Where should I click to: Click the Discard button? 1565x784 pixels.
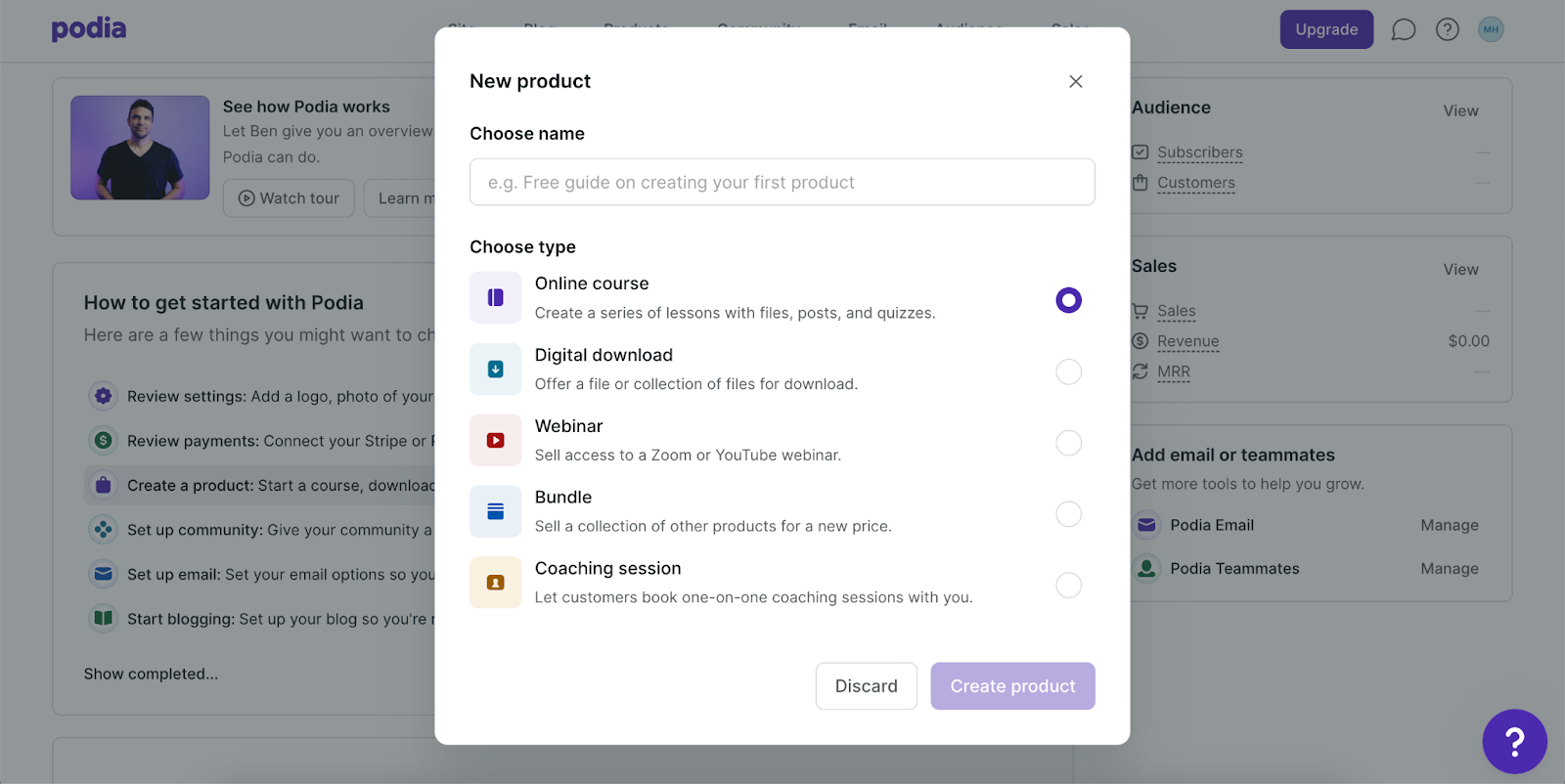tap(866, 686)
